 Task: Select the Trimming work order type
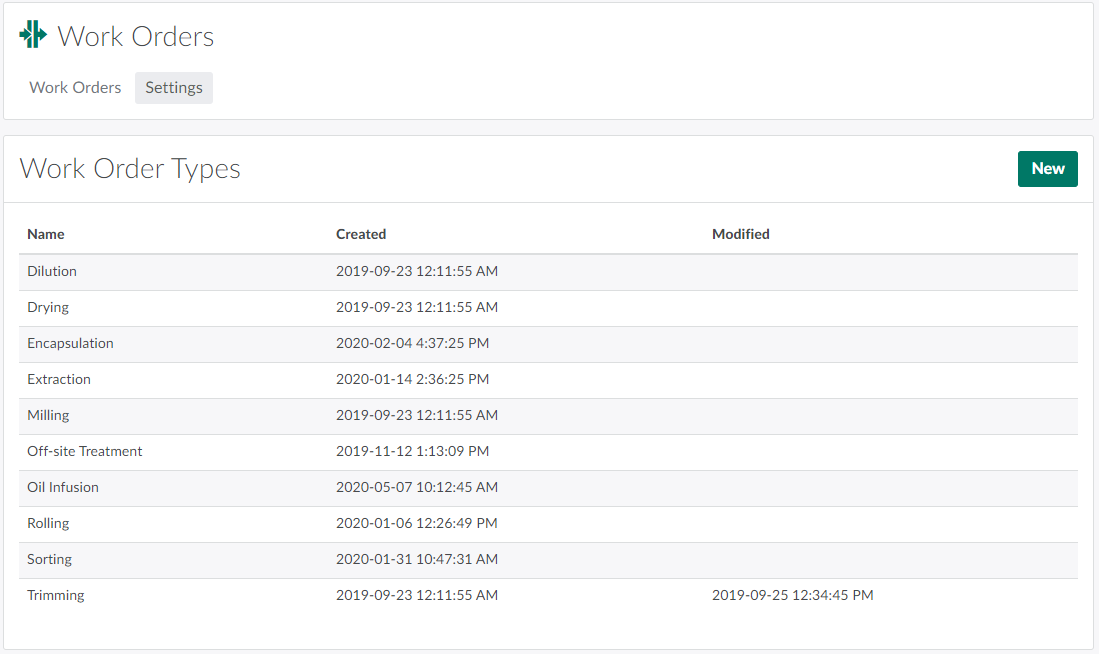(x=56, y=595)
